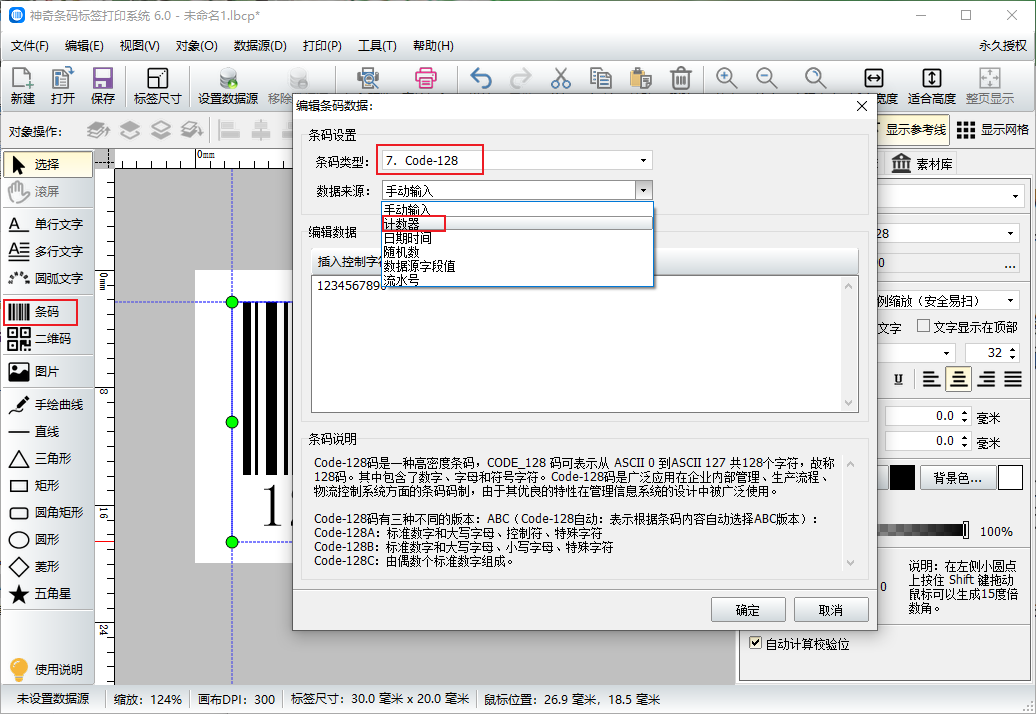1036x714 pixels.
Task: Click the zoom in magnifier icon
Action: tap(727, 79)
